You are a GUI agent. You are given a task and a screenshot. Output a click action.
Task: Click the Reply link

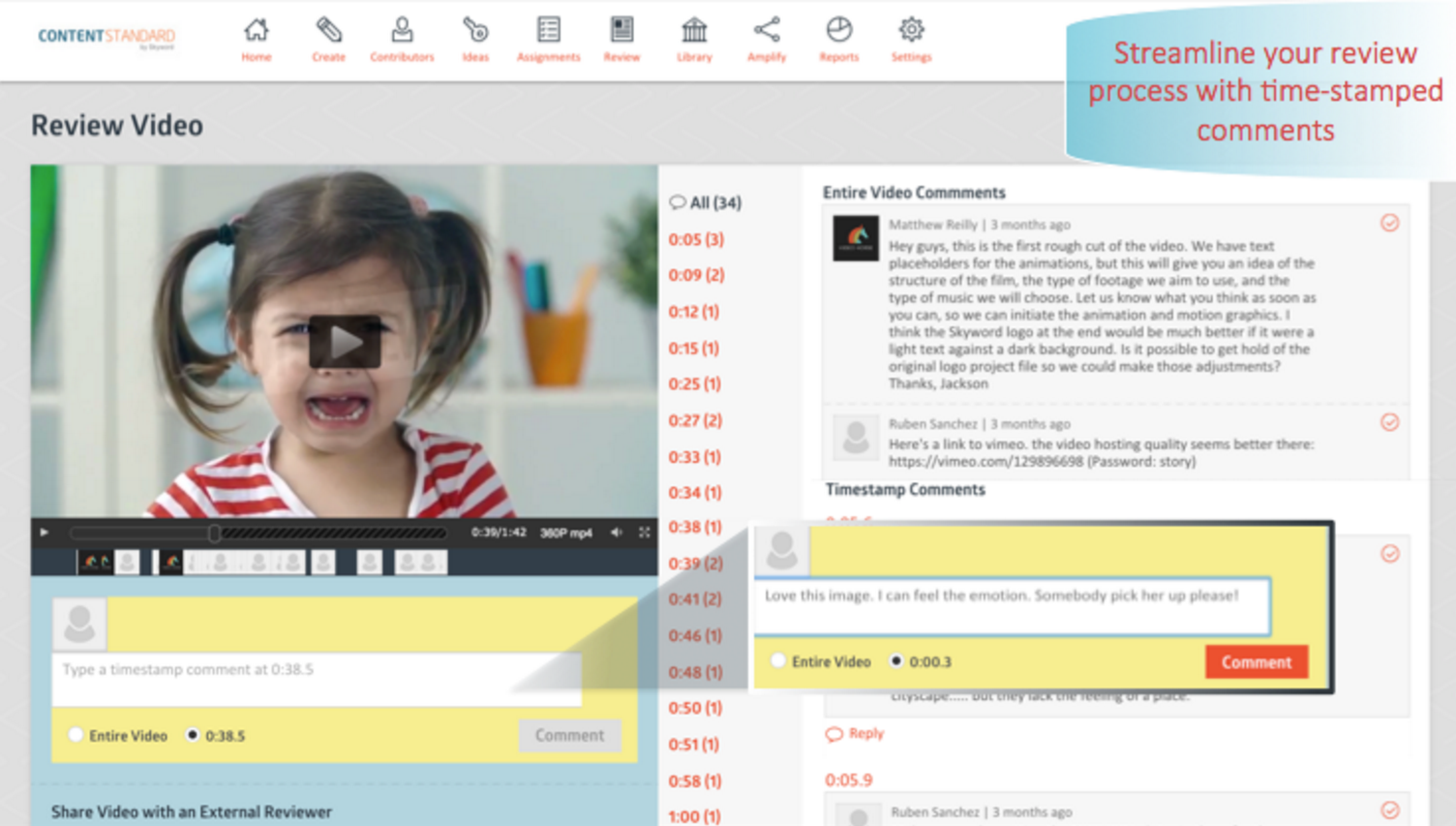(x=855, y=733)
